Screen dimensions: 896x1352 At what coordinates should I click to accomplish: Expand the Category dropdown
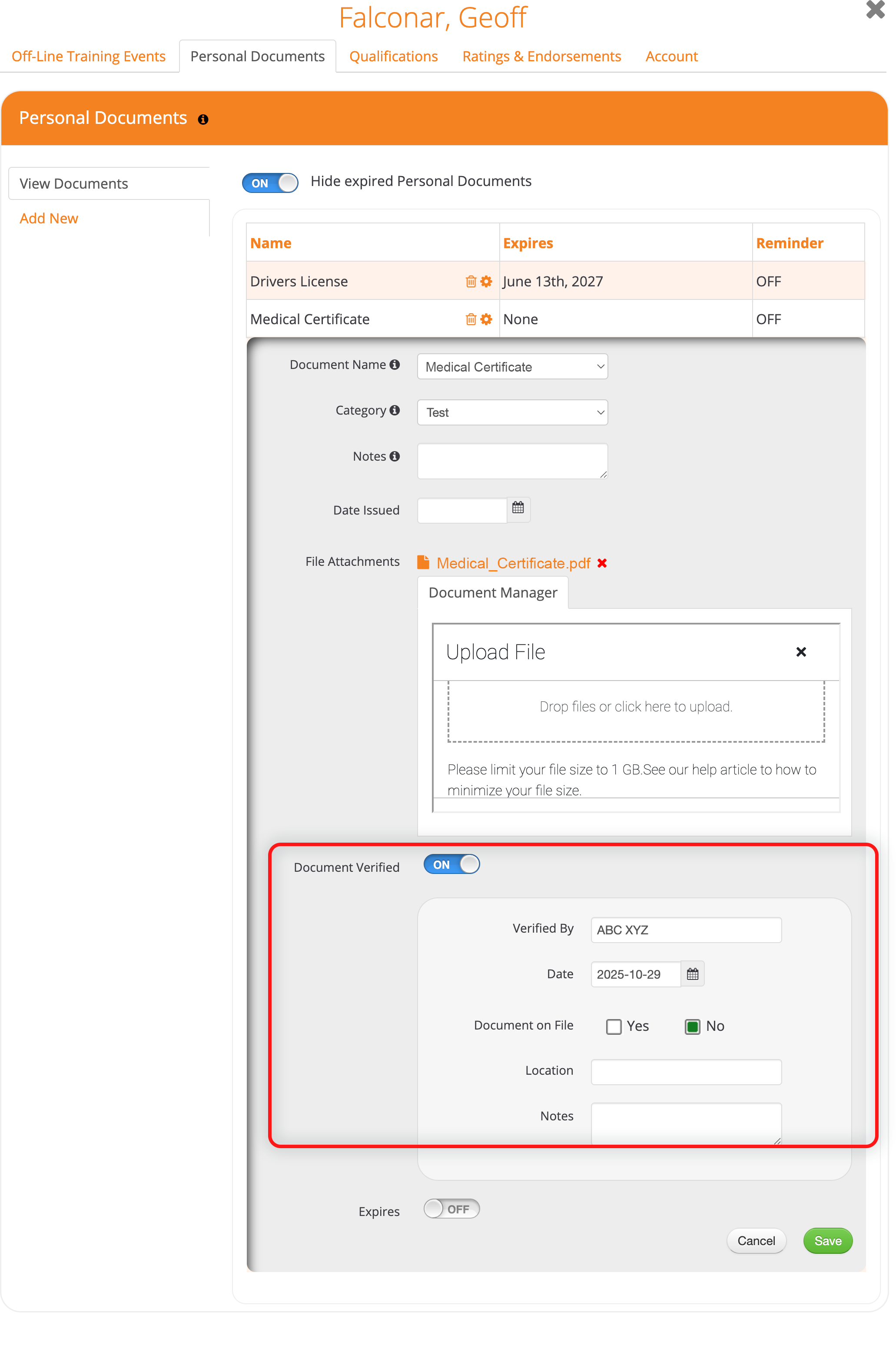tap(512, 412)
